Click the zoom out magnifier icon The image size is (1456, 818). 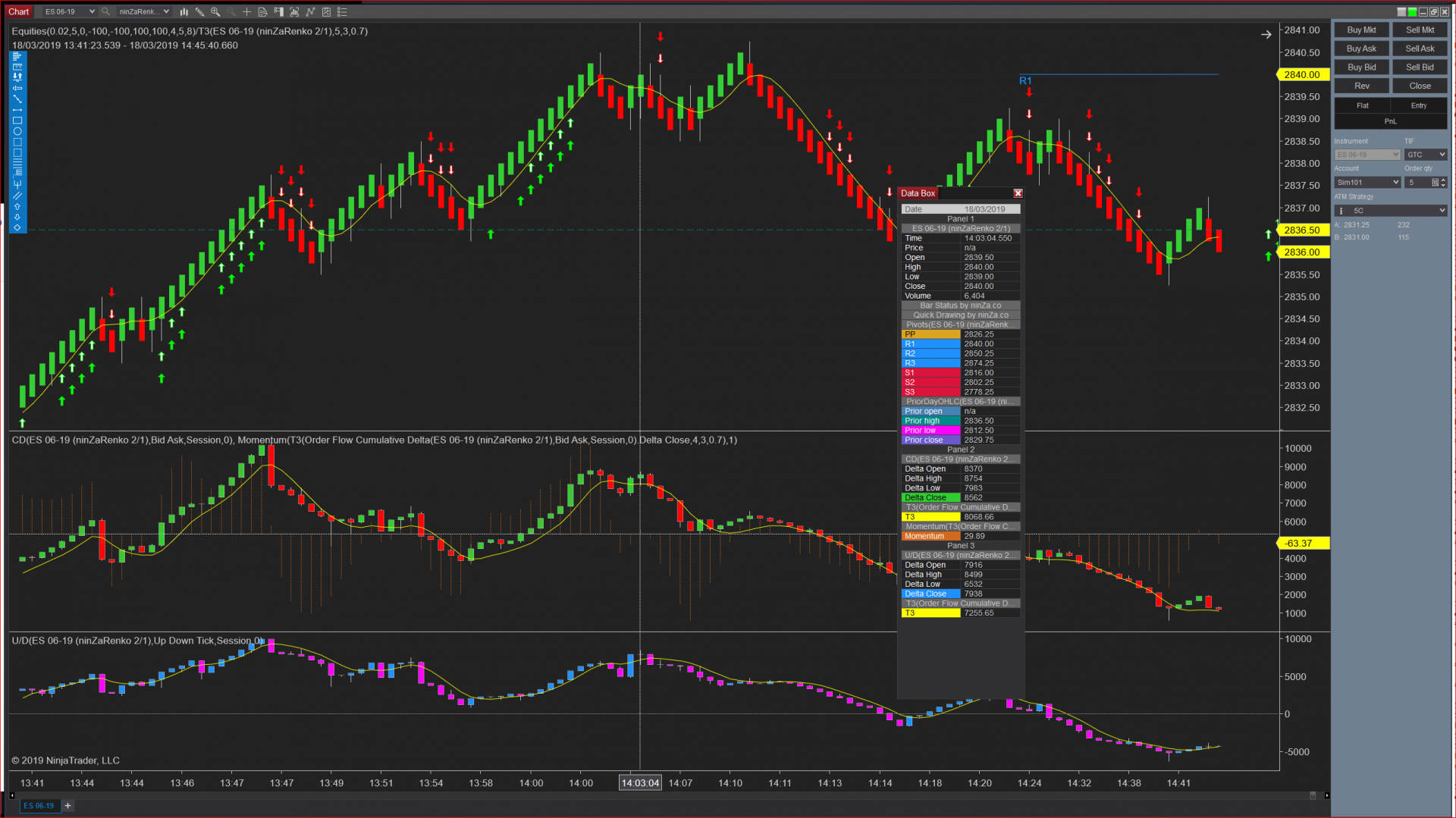[x=231, y=11]
